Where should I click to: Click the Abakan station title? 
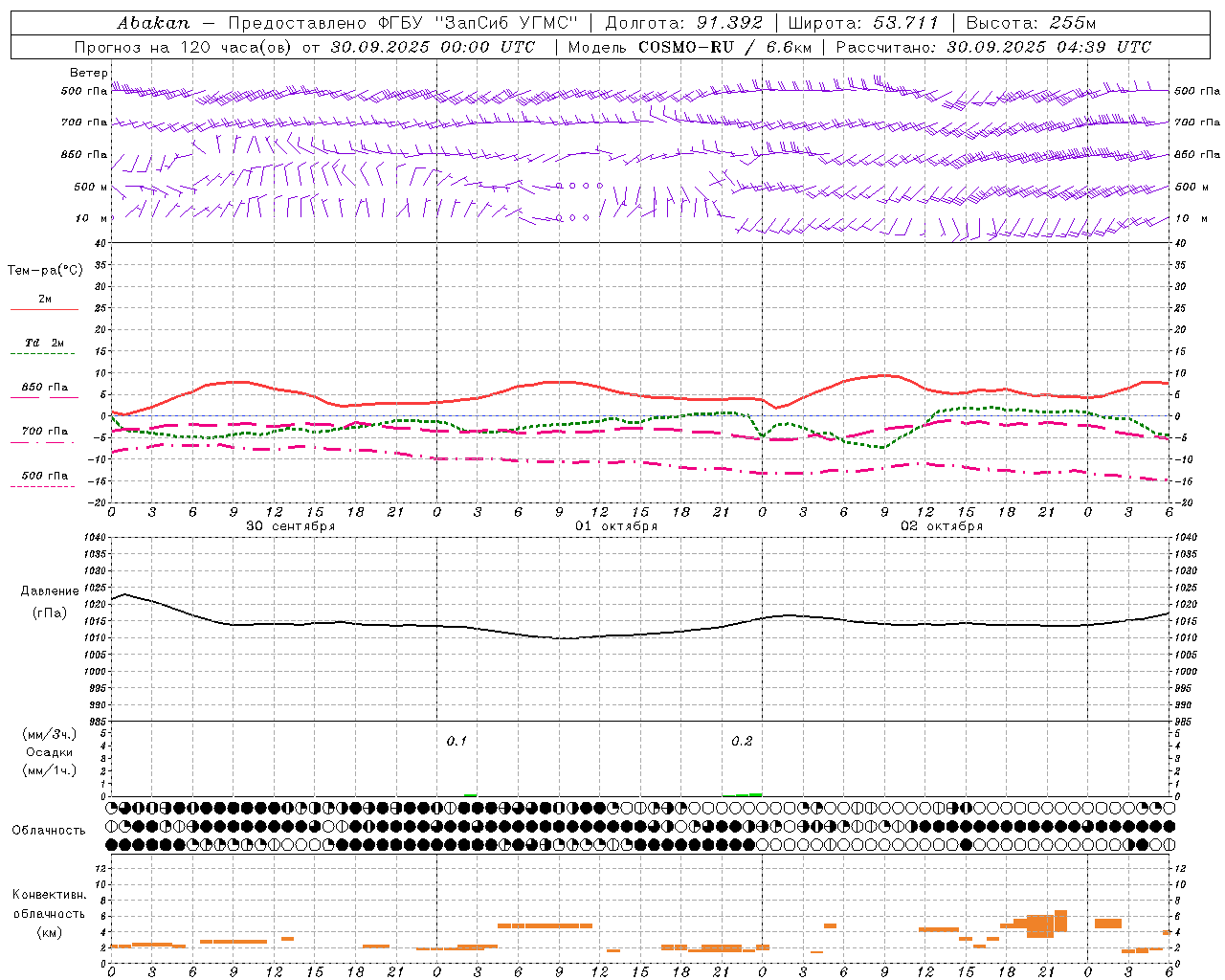(153, 23)
